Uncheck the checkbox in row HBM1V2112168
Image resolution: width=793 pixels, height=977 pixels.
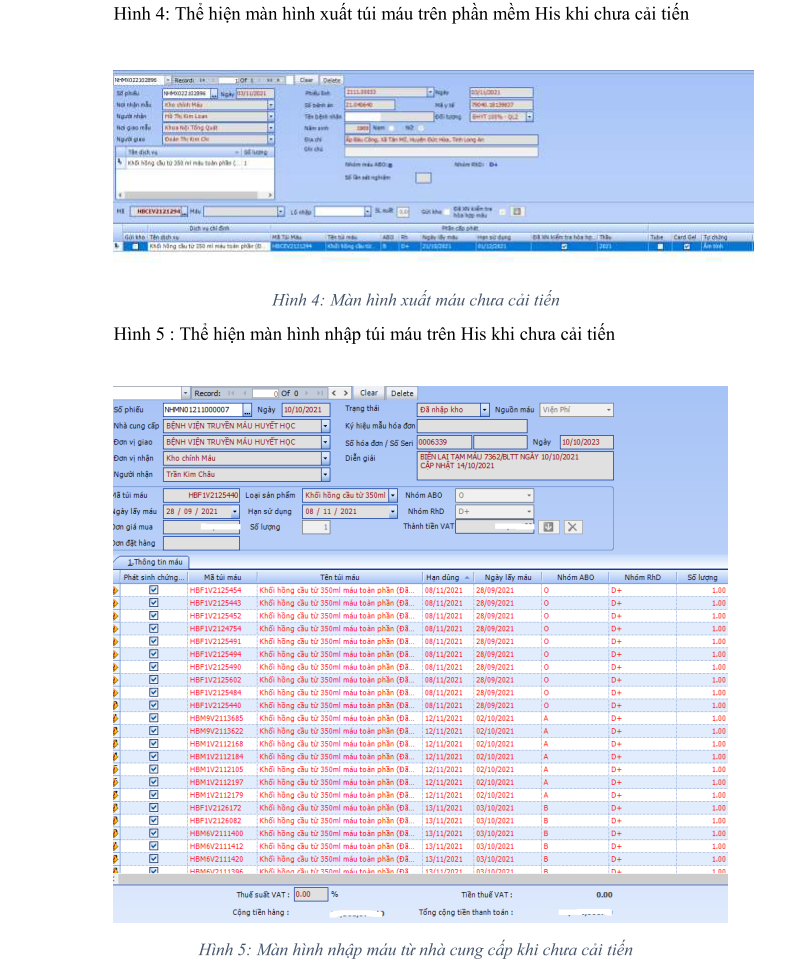pyautogui.click(x=154, y=744)
